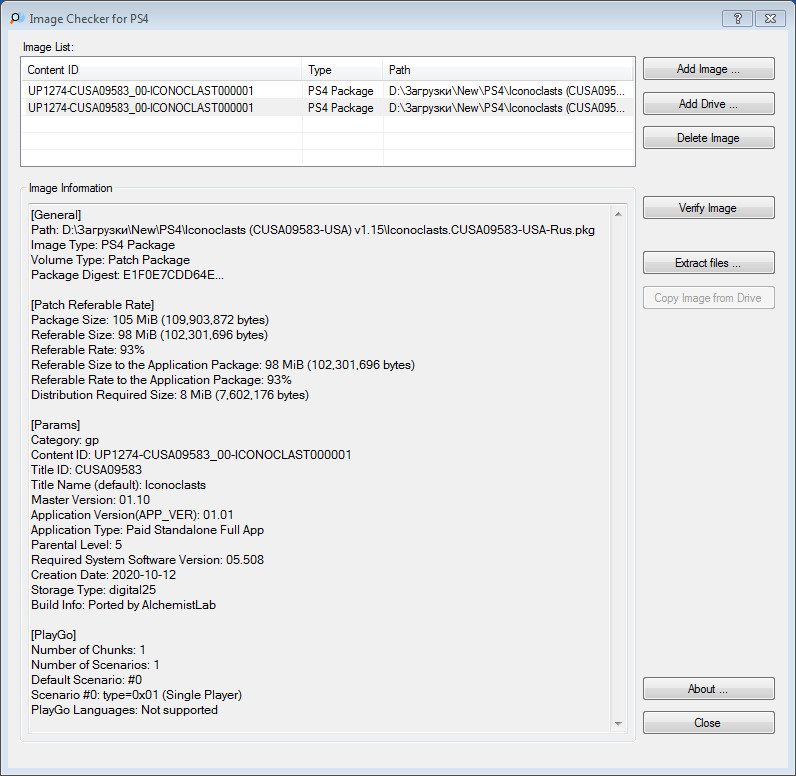
Task: Click PlayGo Languages: Not supported line
Action: [x=124, y=710]
